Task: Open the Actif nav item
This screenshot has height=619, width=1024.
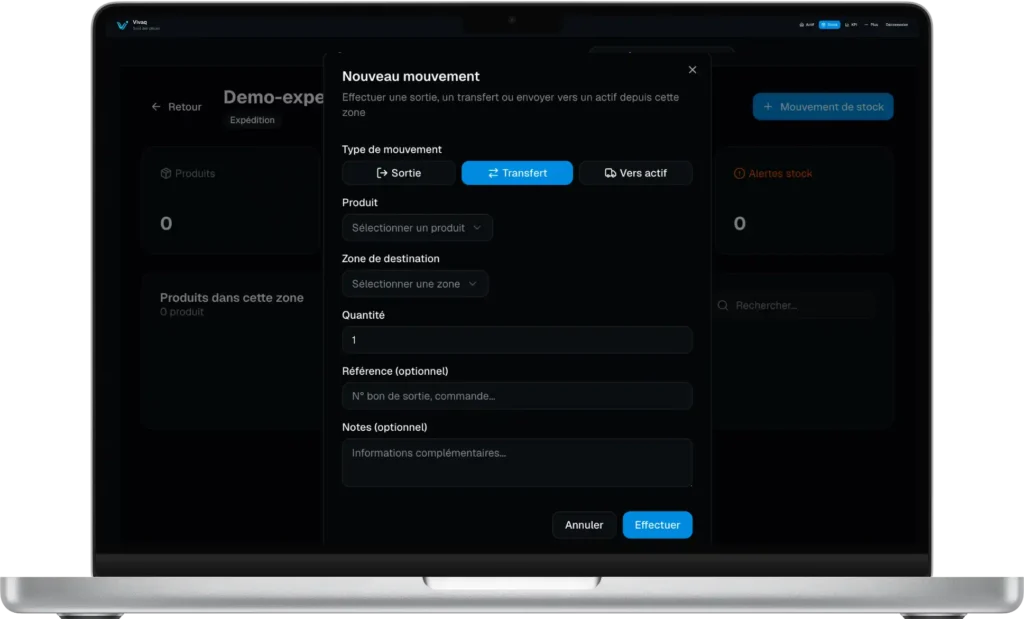Action: coord(806,25)
